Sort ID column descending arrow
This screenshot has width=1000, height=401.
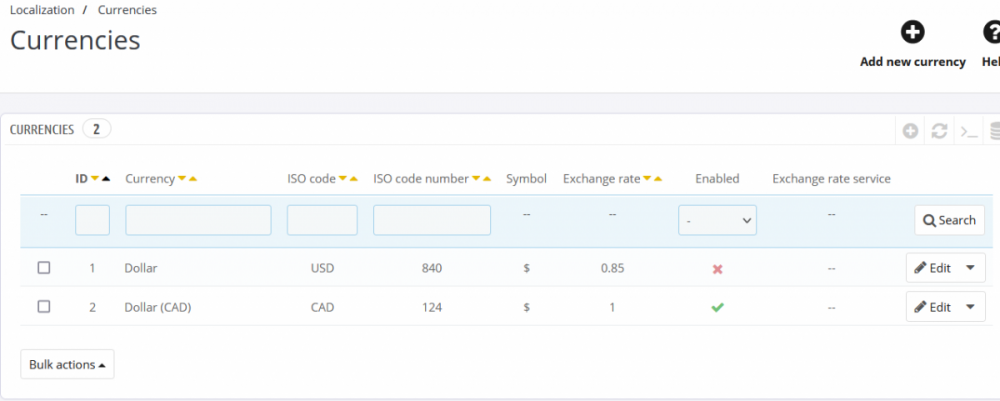[95, 179]
